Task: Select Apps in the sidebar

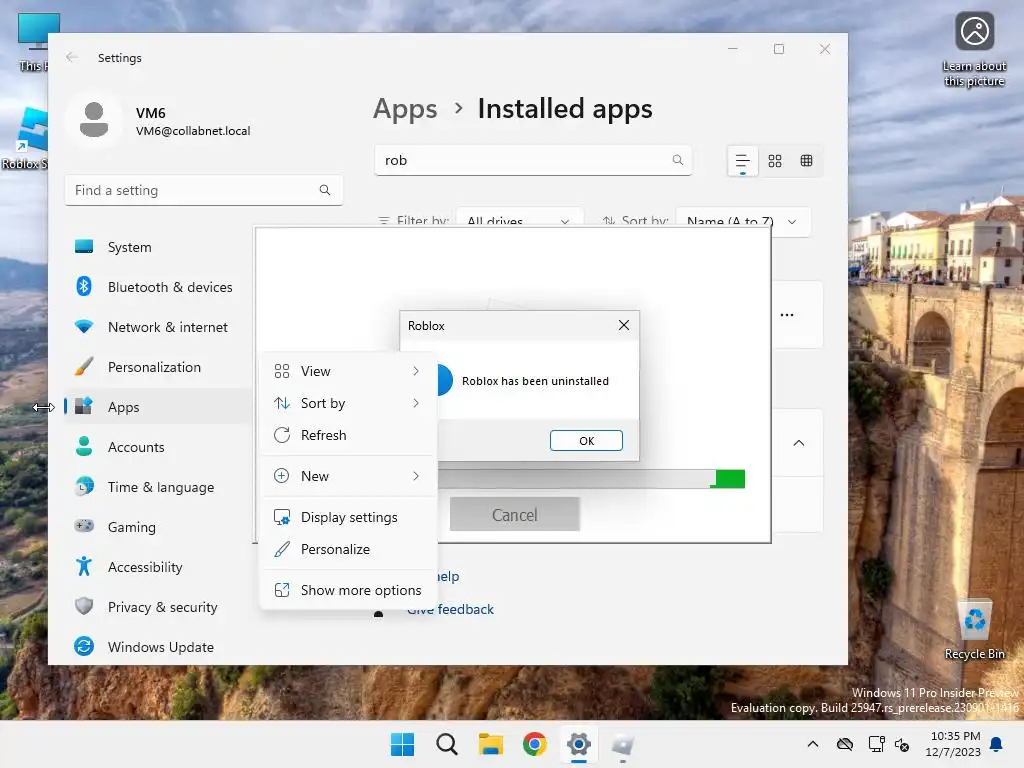Action: pyautogui.click(x=157, y=407)
